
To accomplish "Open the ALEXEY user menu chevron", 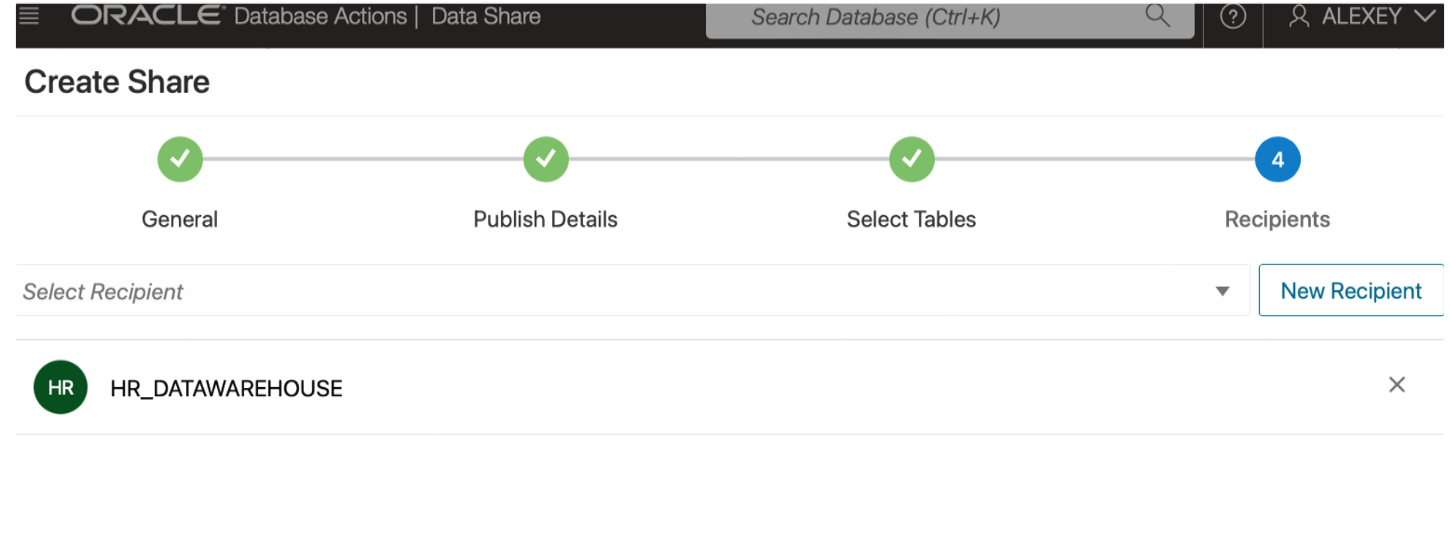I will 1425,16.
